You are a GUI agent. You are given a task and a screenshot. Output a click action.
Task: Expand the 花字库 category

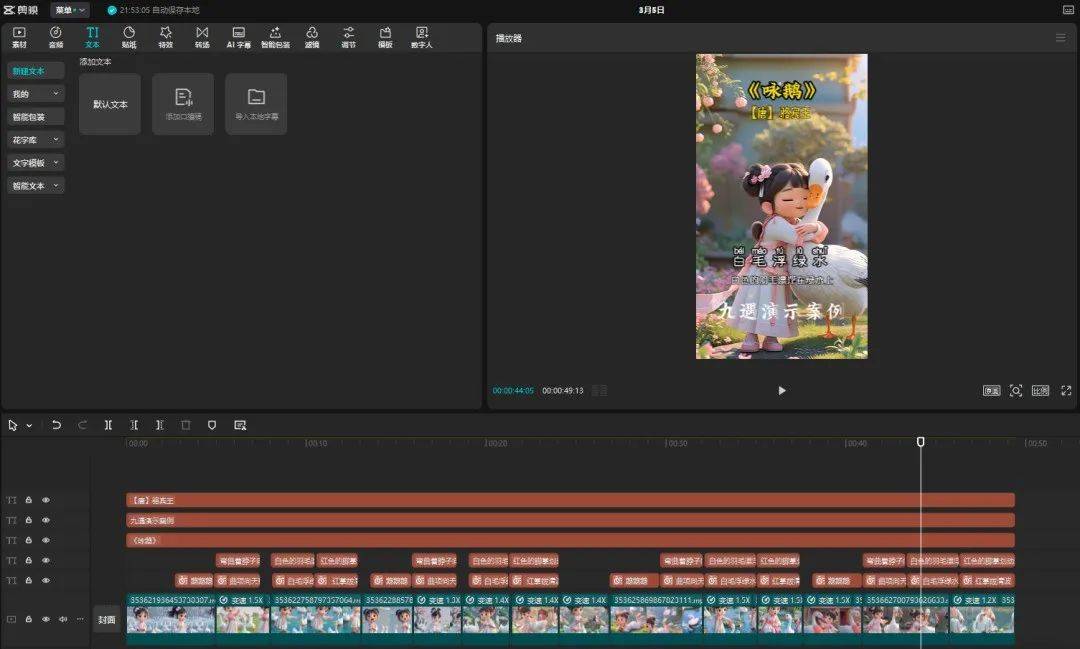[35, 140]
